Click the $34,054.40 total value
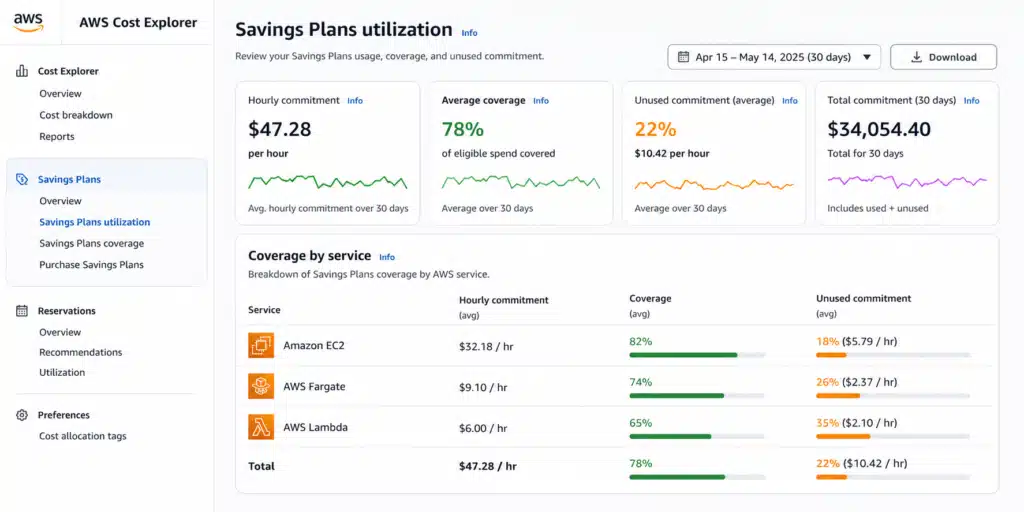Screen dimensions: 1024x512 [x=879, y=129]
